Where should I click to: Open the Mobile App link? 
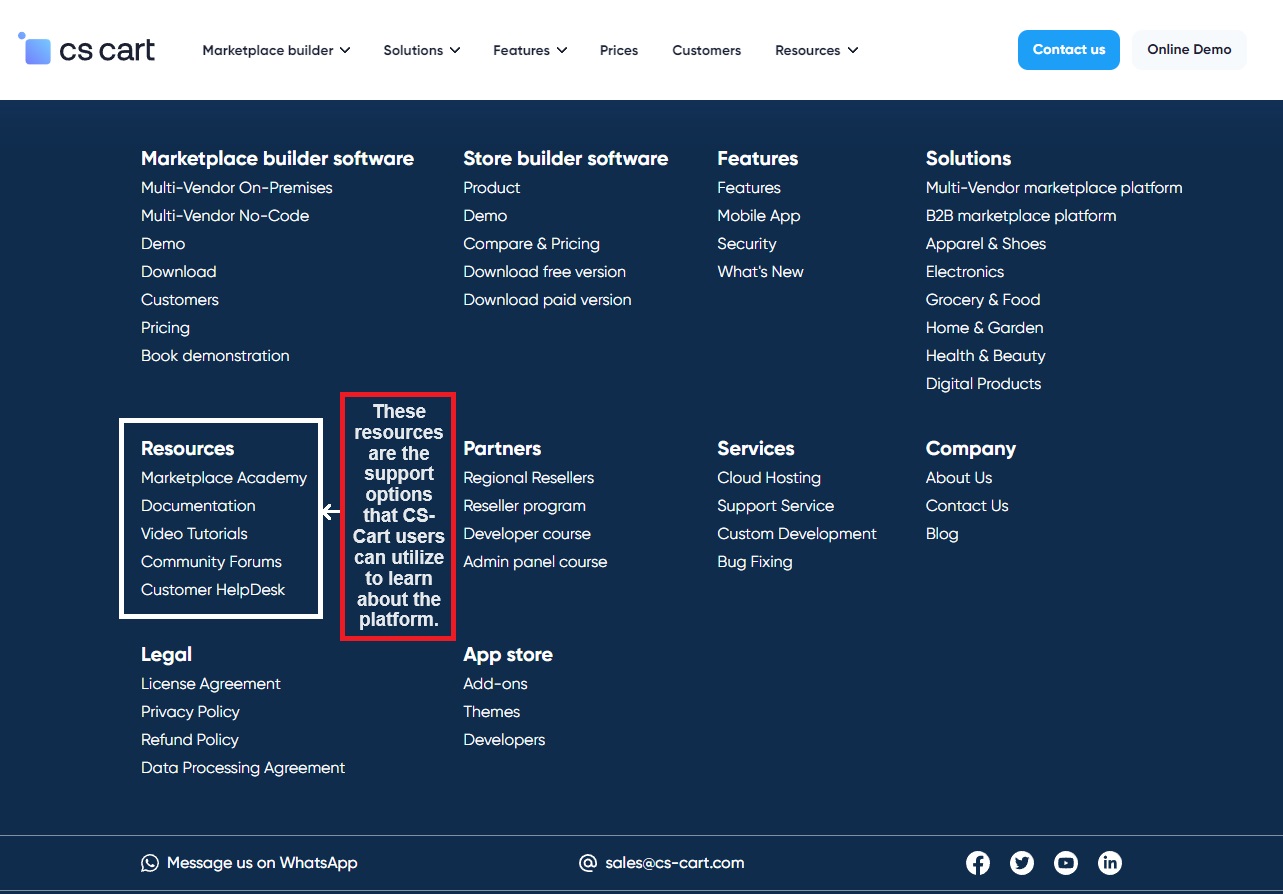[759, 216]
